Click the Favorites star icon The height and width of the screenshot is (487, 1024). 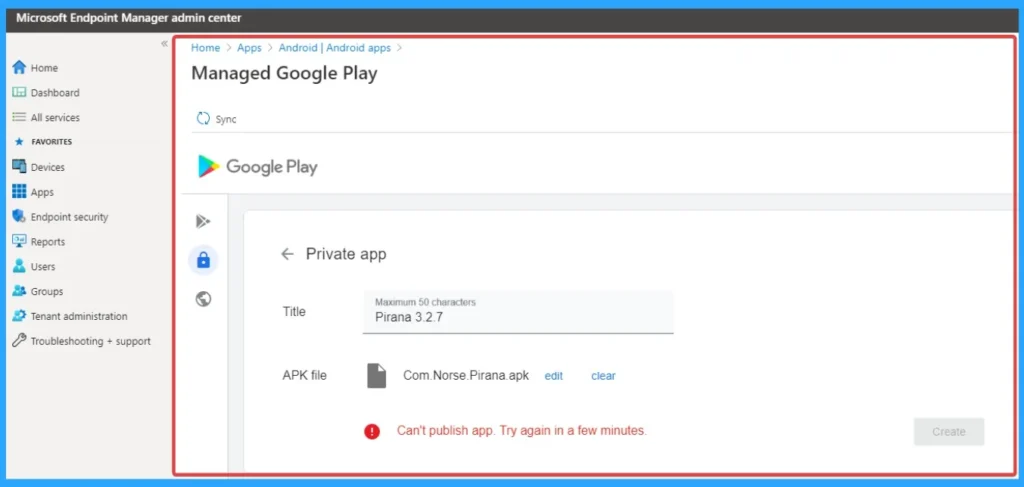[19, 142]
